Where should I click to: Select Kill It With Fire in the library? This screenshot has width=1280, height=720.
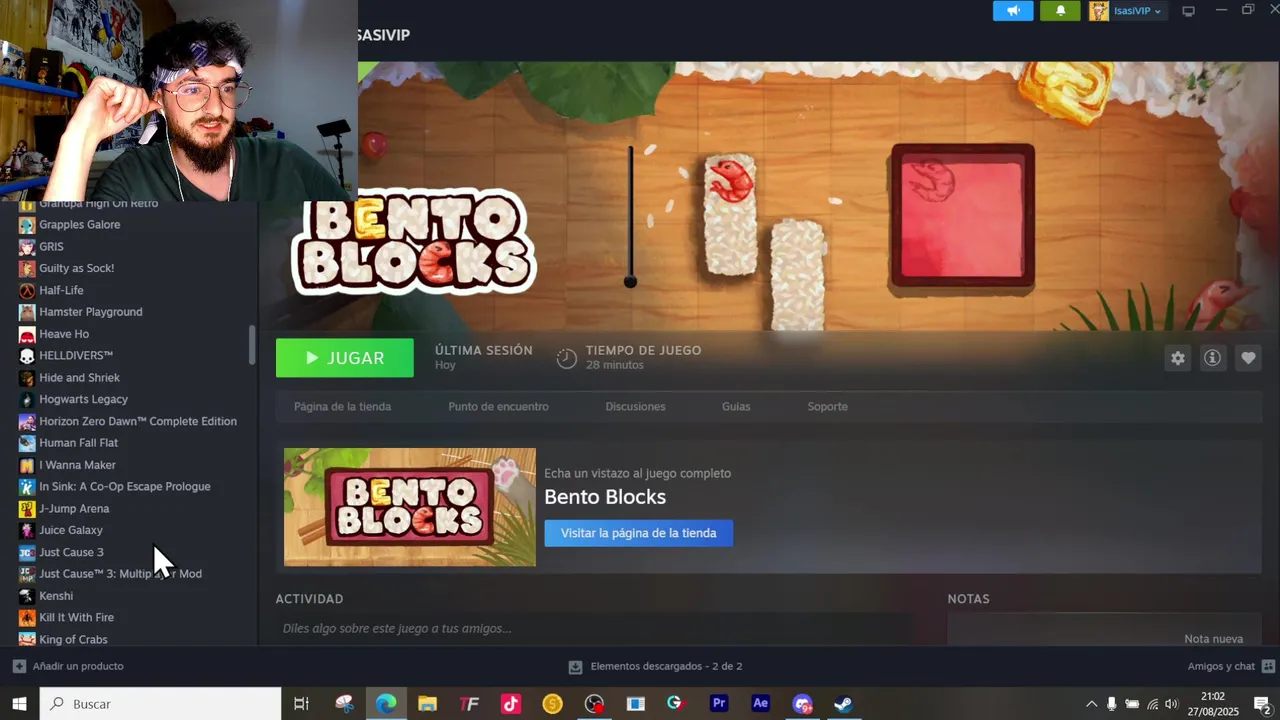[x=76, y=617]
